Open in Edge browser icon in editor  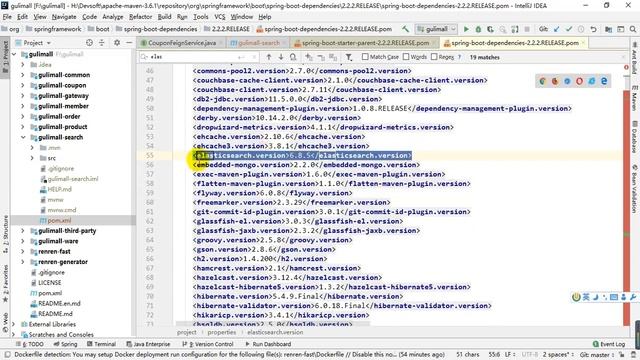coord(604,81)
